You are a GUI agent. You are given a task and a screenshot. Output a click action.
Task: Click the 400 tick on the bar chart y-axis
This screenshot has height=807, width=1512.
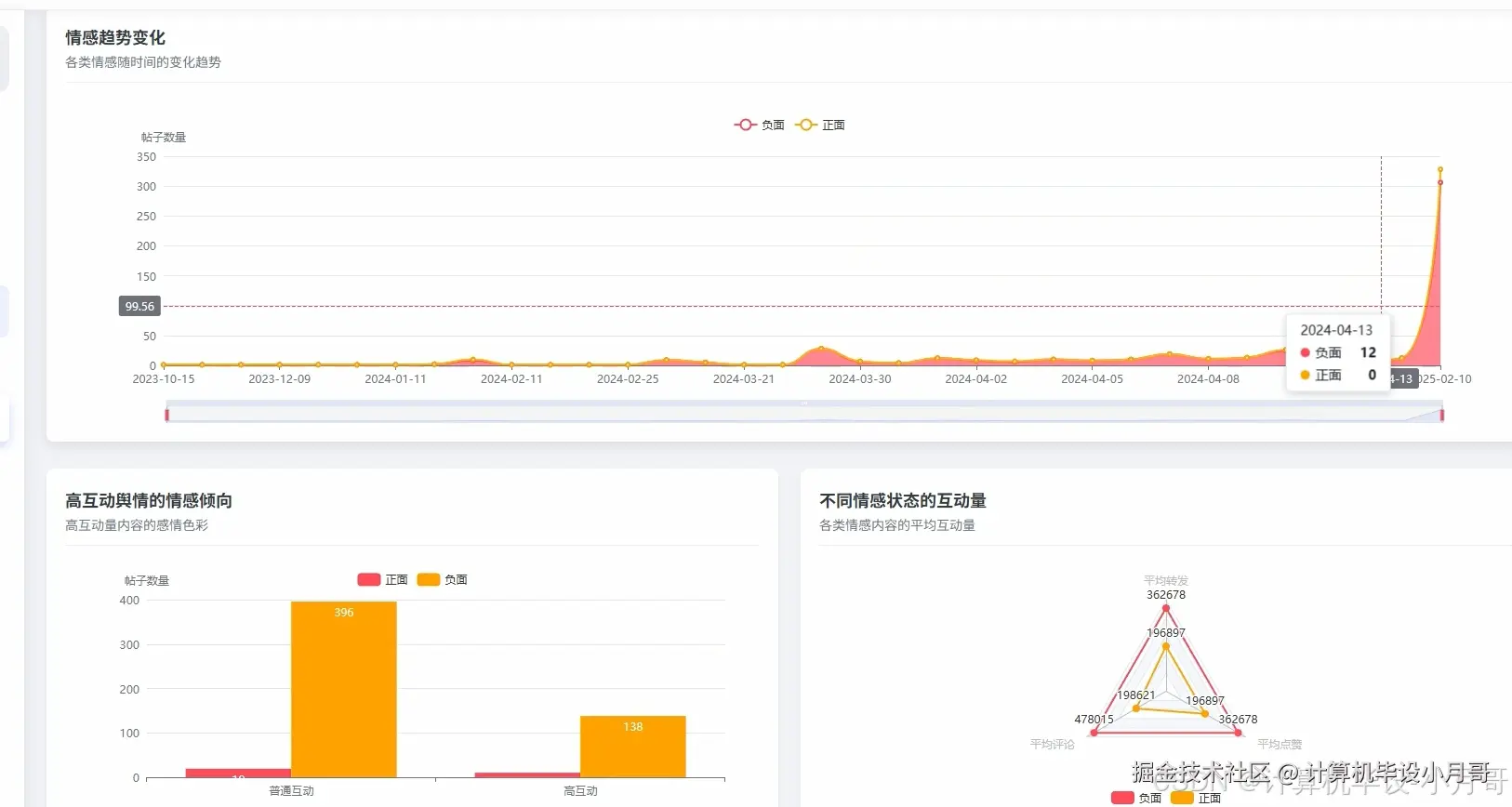pyautogui.click(x=129, y=601)
